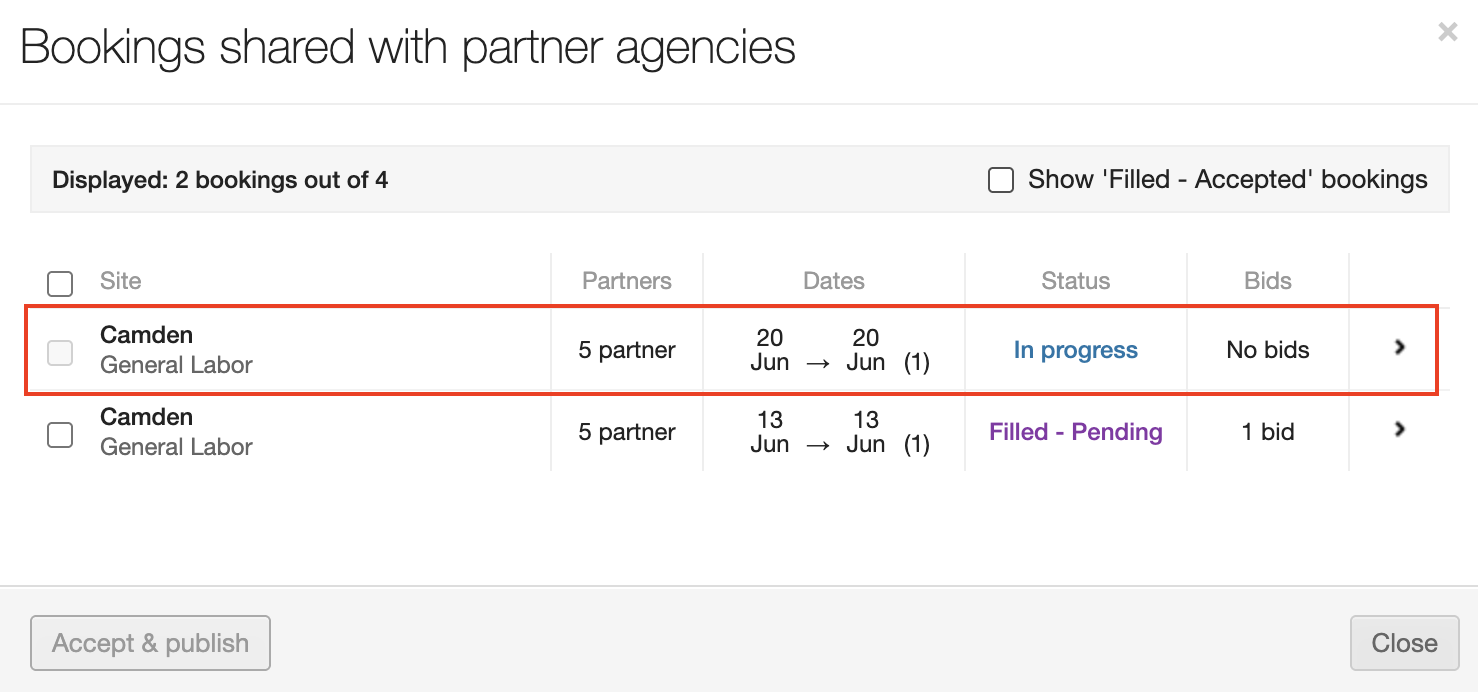Expand the 20 Jun Camden booking arrow
1478x692 pixels.
pos(1400,347)
